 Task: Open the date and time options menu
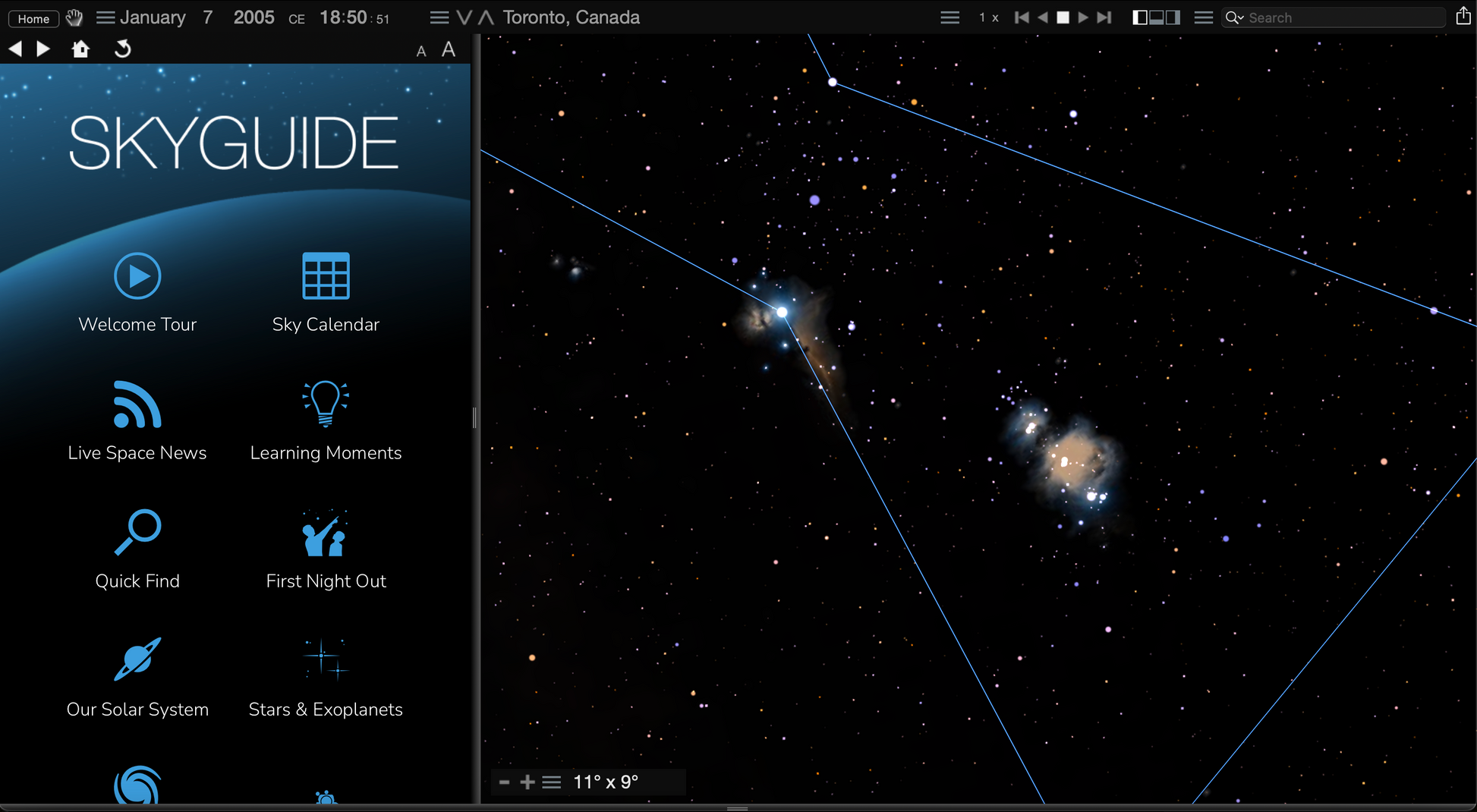[106, 17]
